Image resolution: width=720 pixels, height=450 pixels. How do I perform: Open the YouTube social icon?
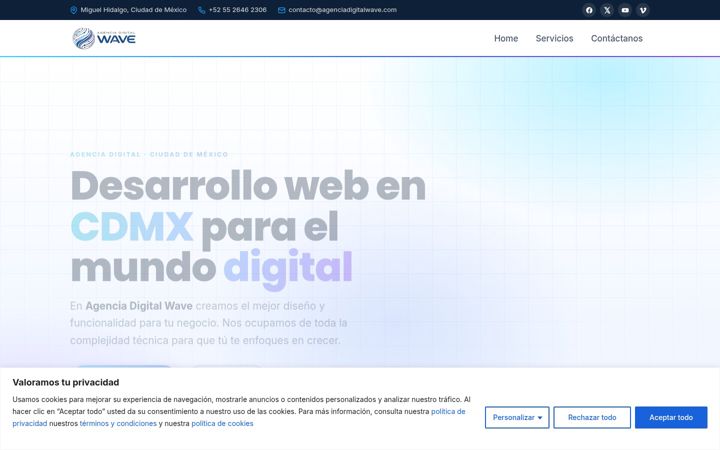625,10
